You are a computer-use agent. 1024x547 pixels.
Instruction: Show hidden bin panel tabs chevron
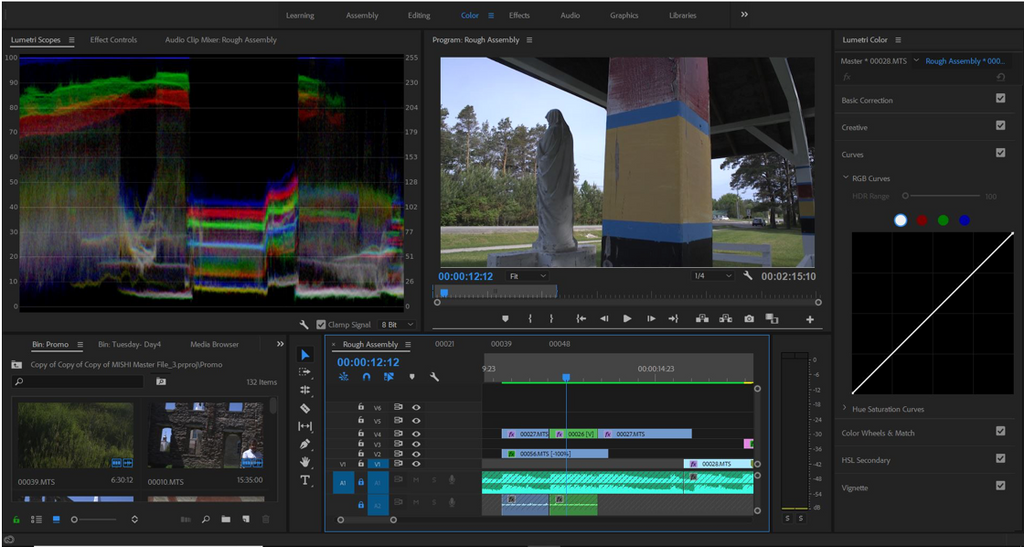coord(280,344)
